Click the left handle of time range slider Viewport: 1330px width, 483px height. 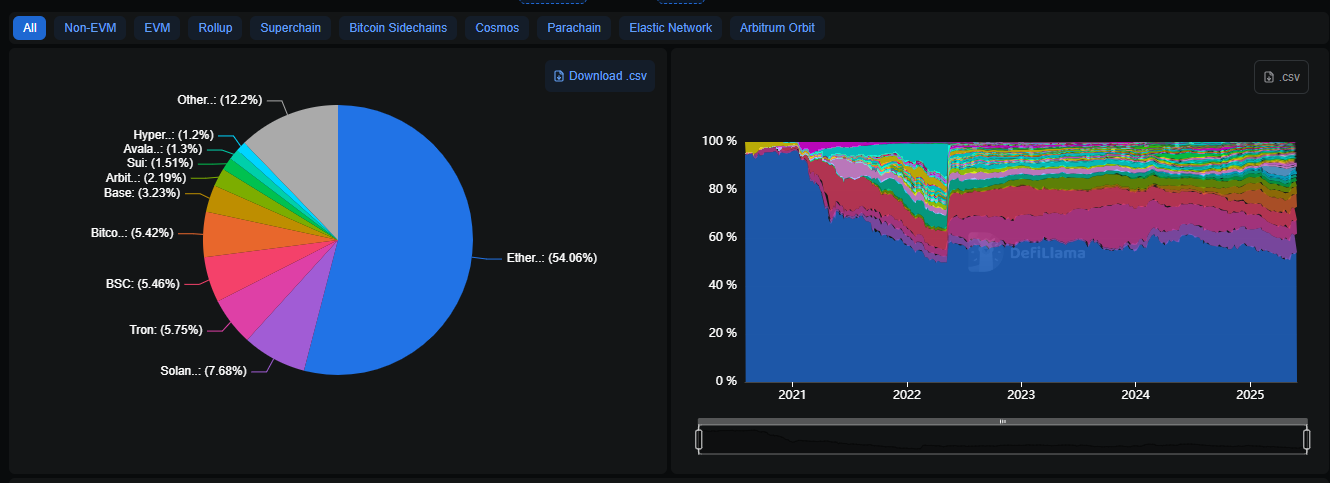pos(699,439)
